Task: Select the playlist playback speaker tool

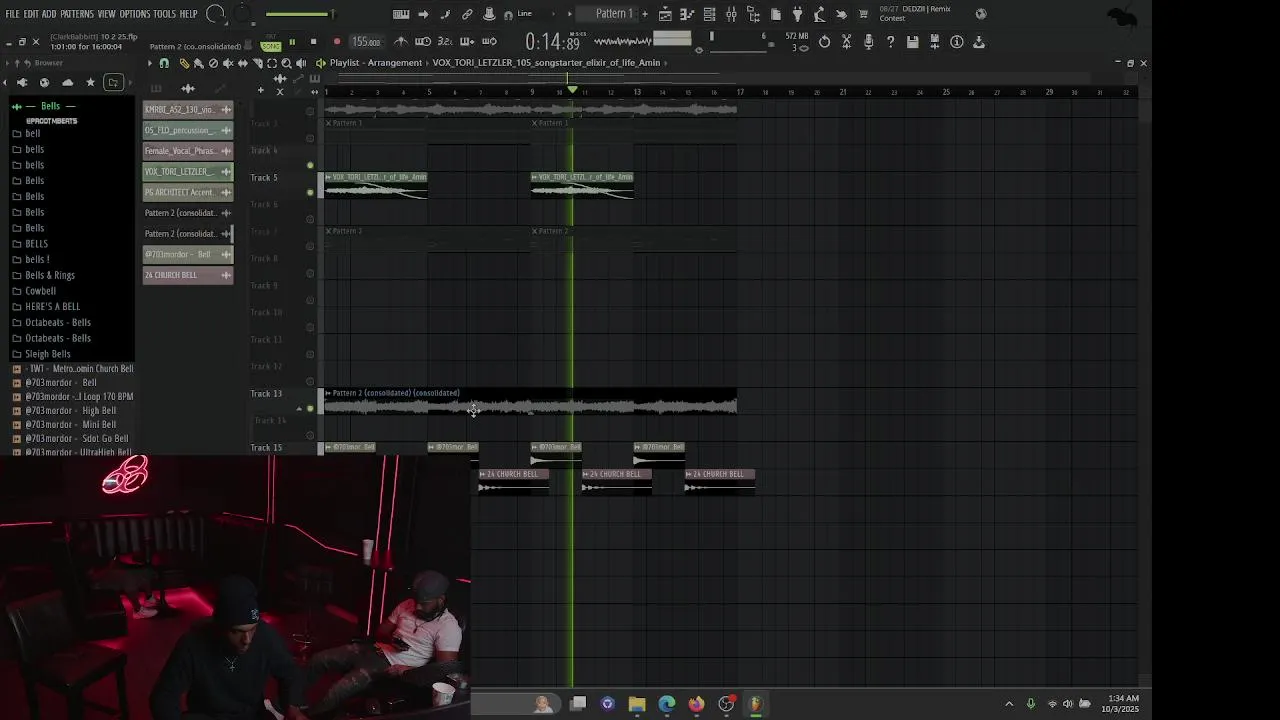Action: coord(301,63)
